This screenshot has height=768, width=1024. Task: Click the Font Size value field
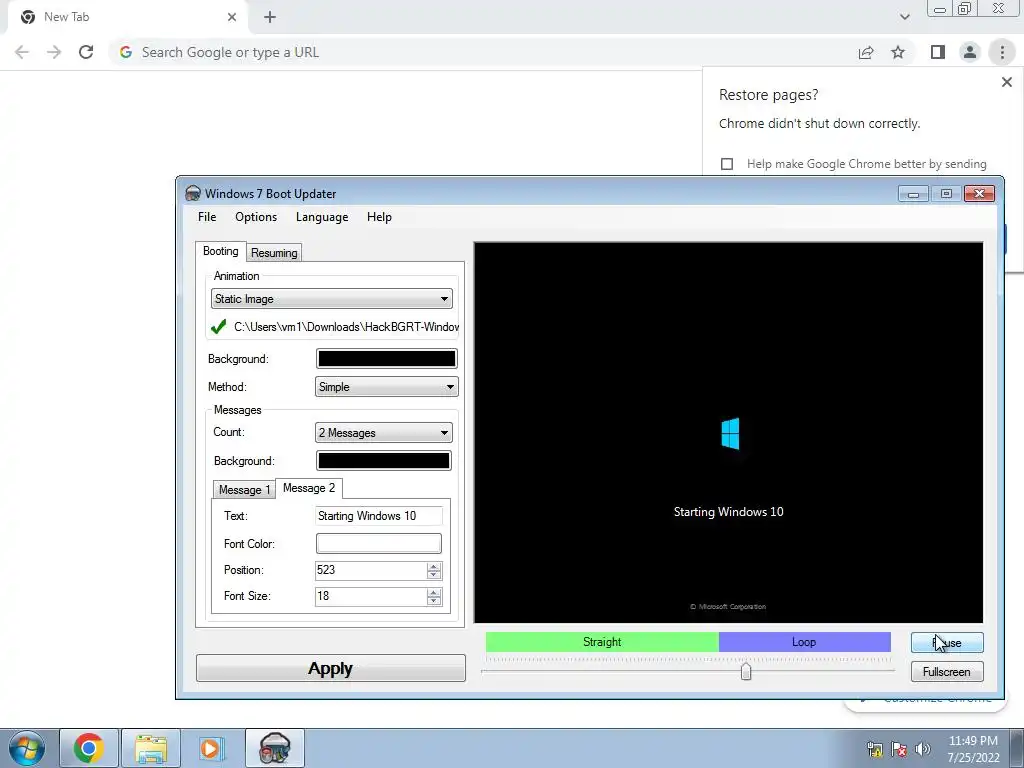(x=370, y=596)
